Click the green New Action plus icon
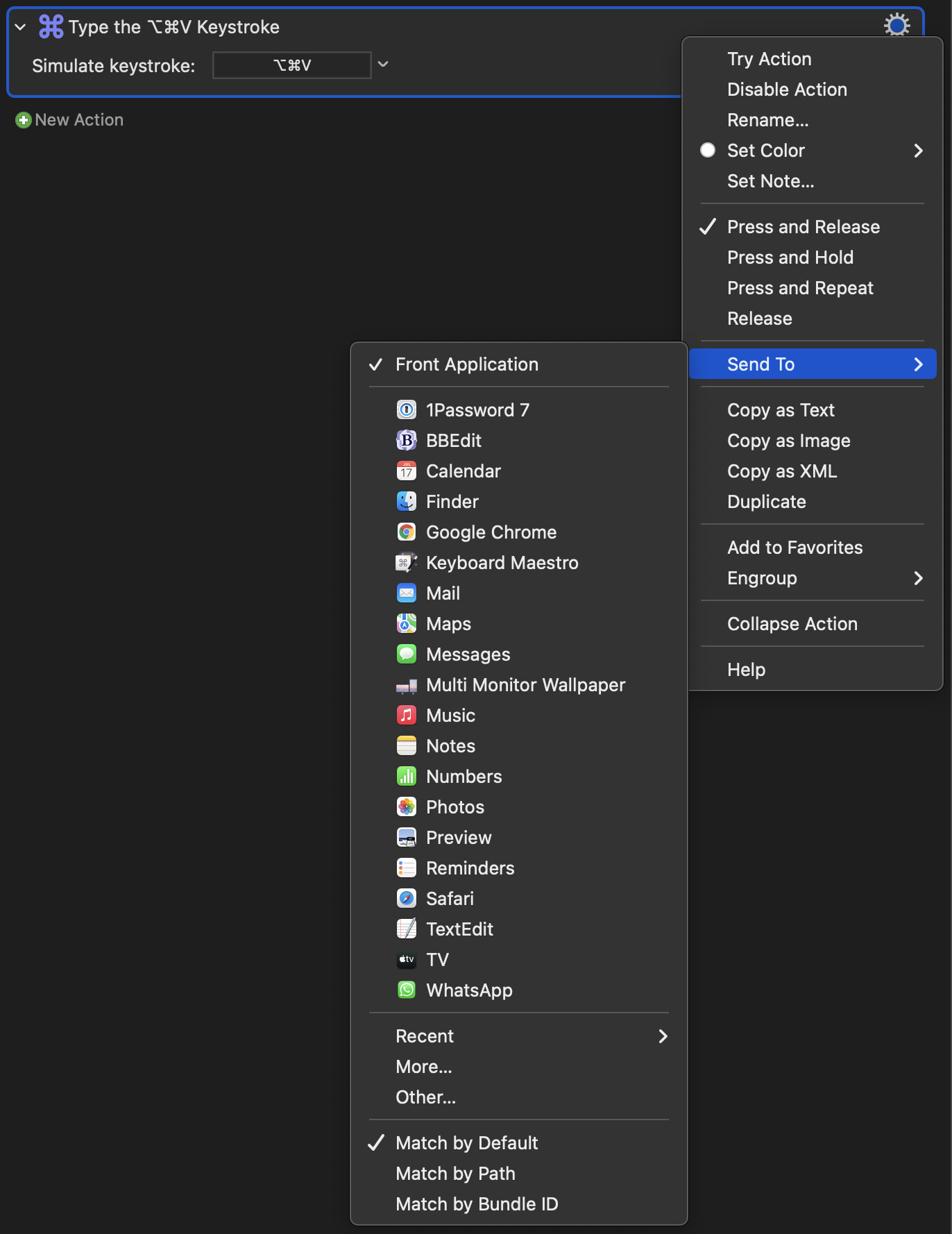Viewport: 952px width, 1234px height. point(24,120)
